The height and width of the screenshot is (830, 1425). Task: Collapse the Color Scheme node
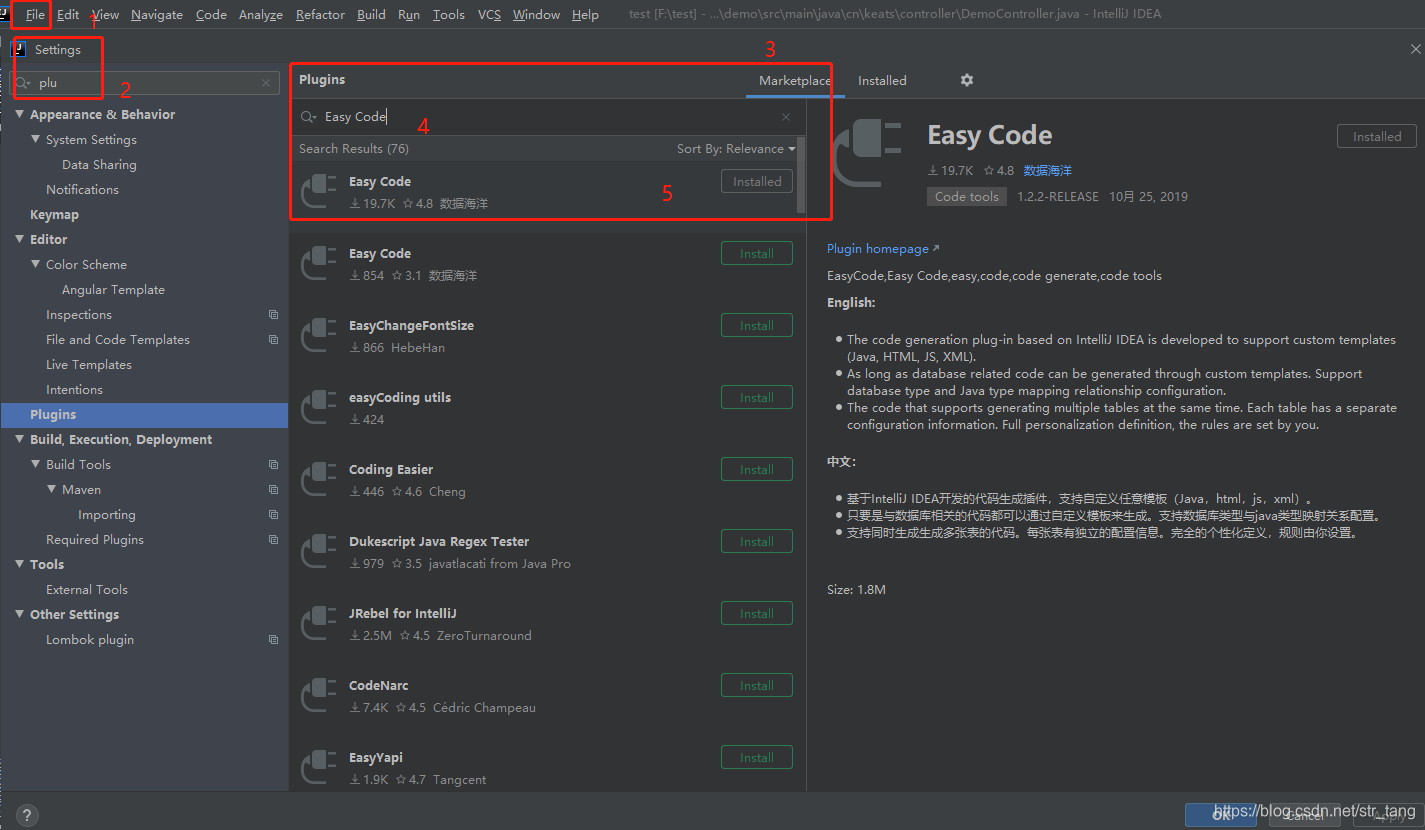(36, 265)
